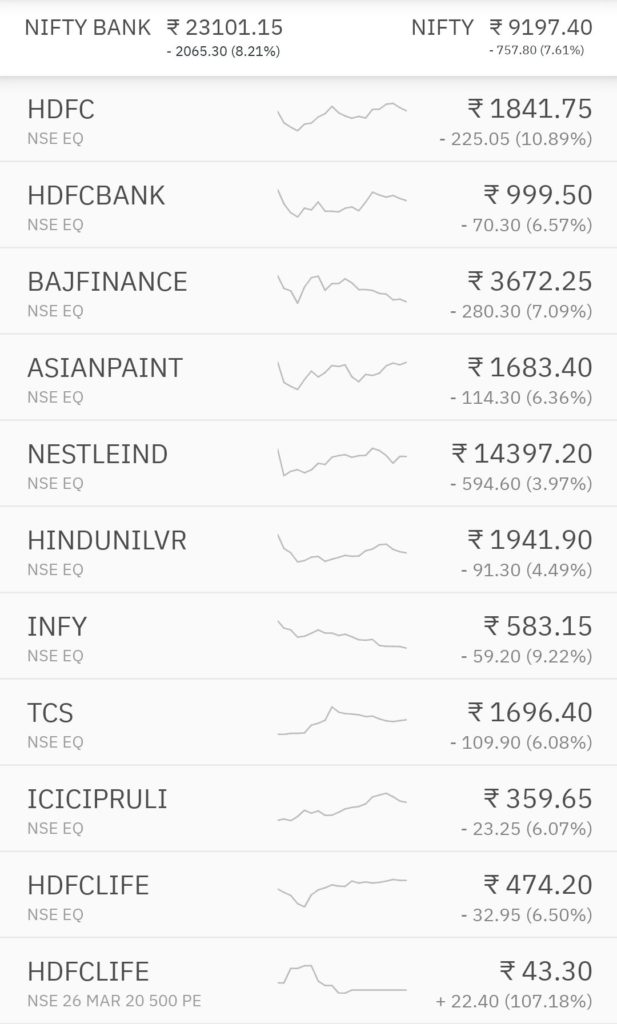Select the ICICIPRULI stock name
Screen dimensions: 617x1024
(97, 799)
